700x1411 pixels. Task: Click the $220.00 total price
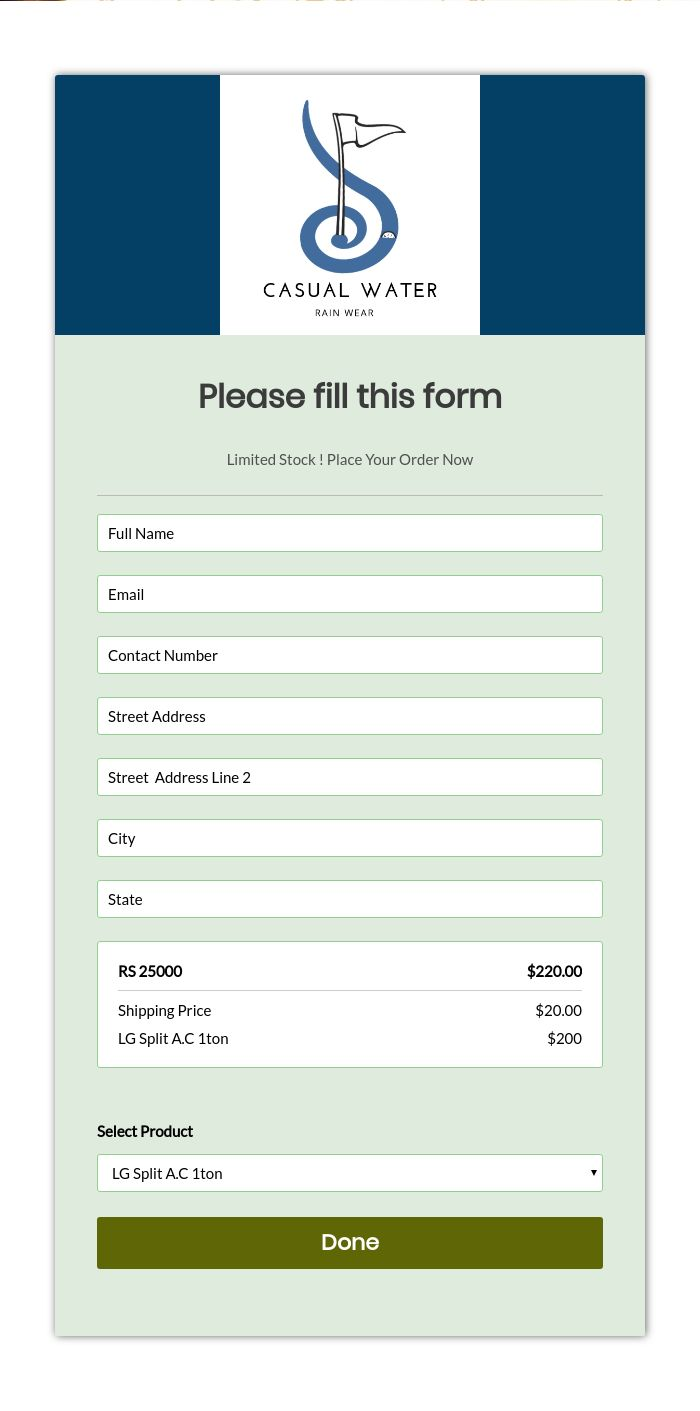click(554, 971)
